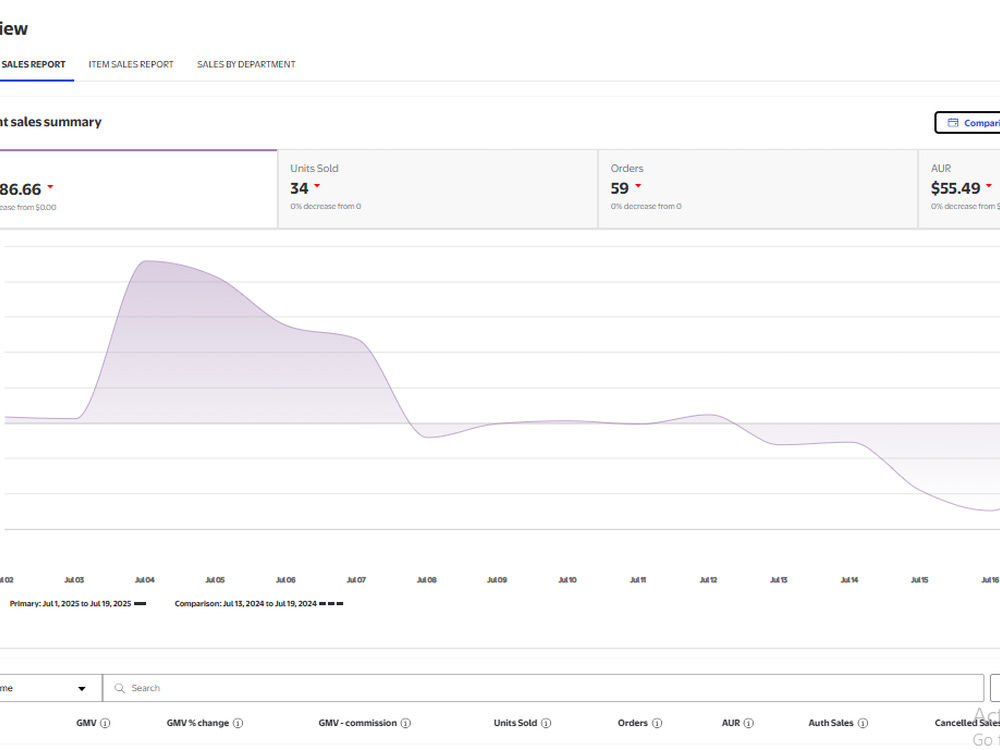
Task: Click the Jul 15 axis label
Action: [x=920, y=580]
